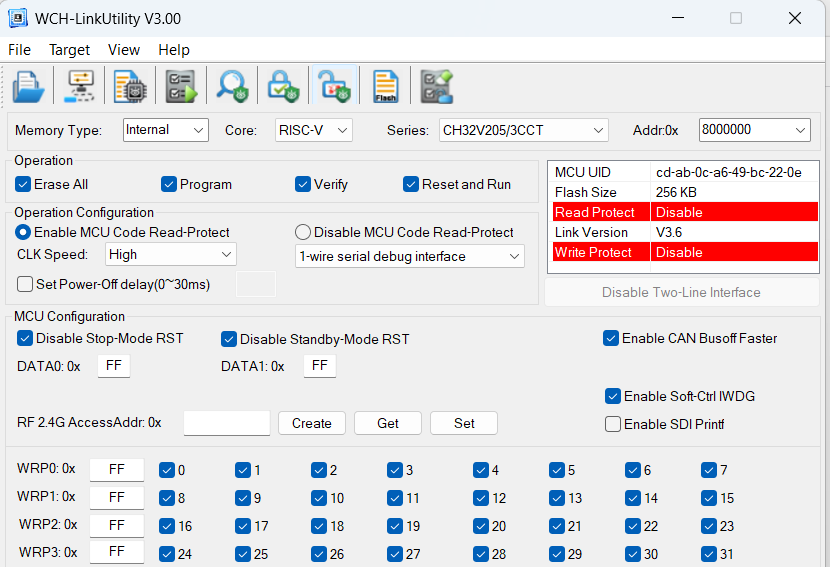Click the green lock protect icon
The width and height of the screenshot is (830, 567).
click(x=283, y=86)
